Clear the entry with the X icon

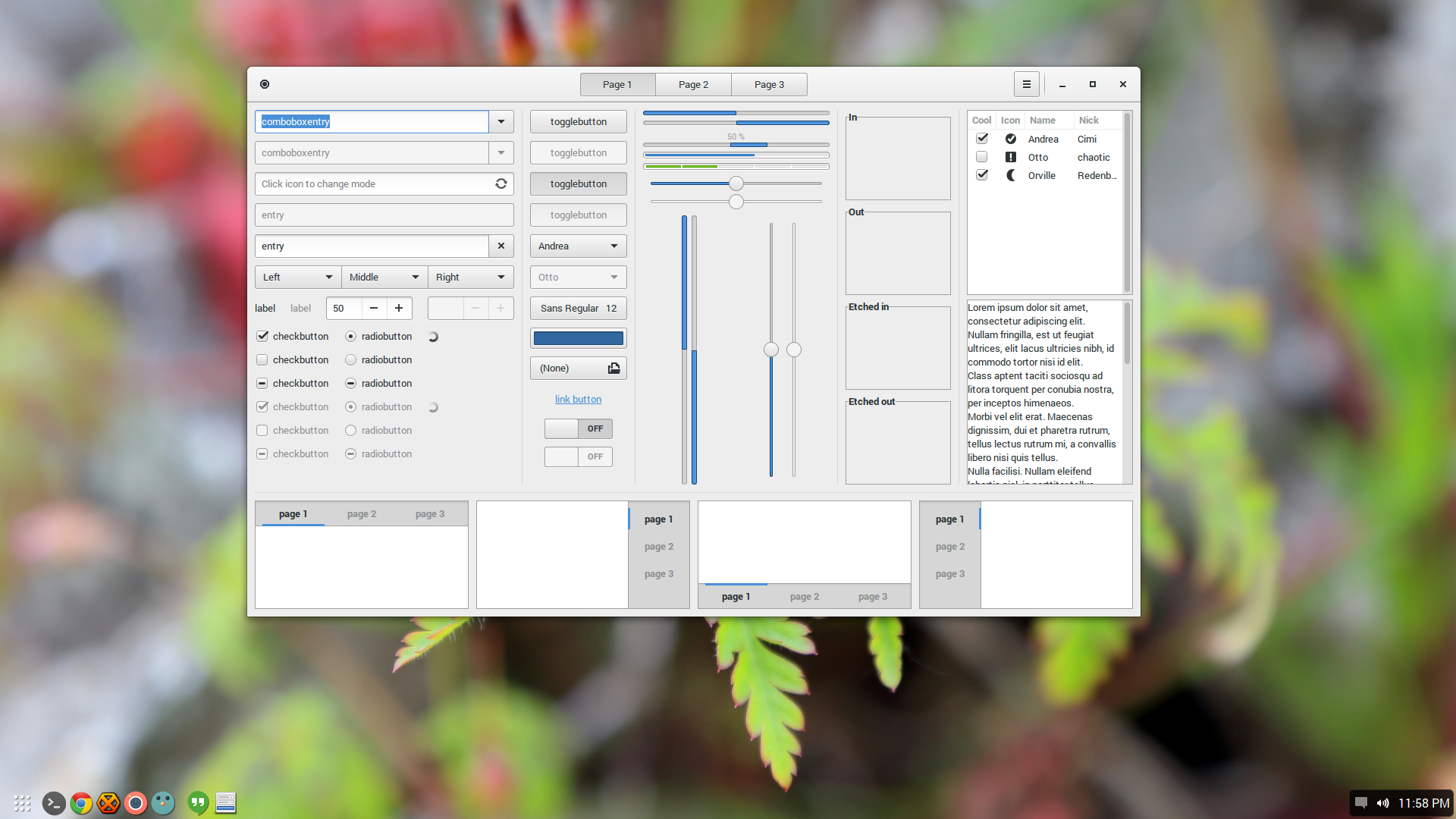point(501,246)
